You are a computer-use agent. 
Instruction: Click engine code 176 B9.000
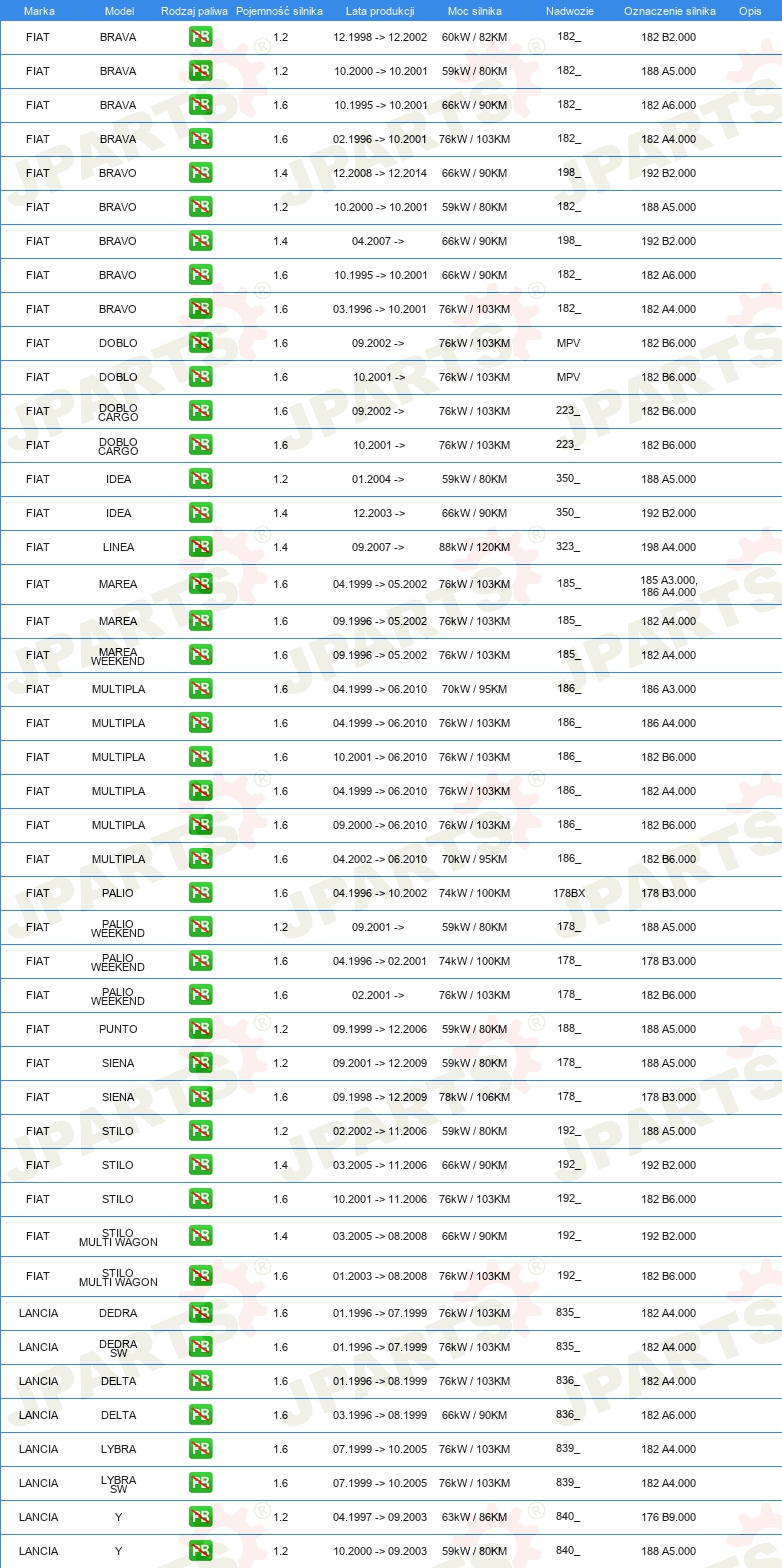pos(669,1517)
